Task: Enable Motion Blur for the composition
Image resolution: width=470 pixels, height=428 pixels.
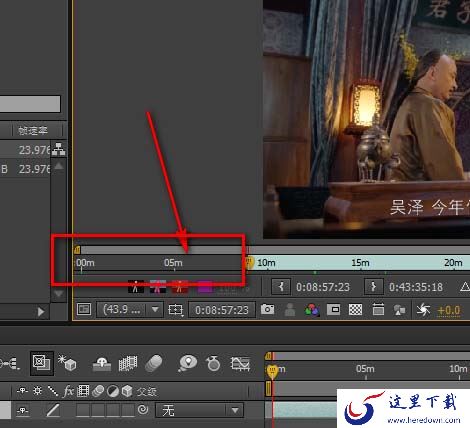Action: [154, 363]
